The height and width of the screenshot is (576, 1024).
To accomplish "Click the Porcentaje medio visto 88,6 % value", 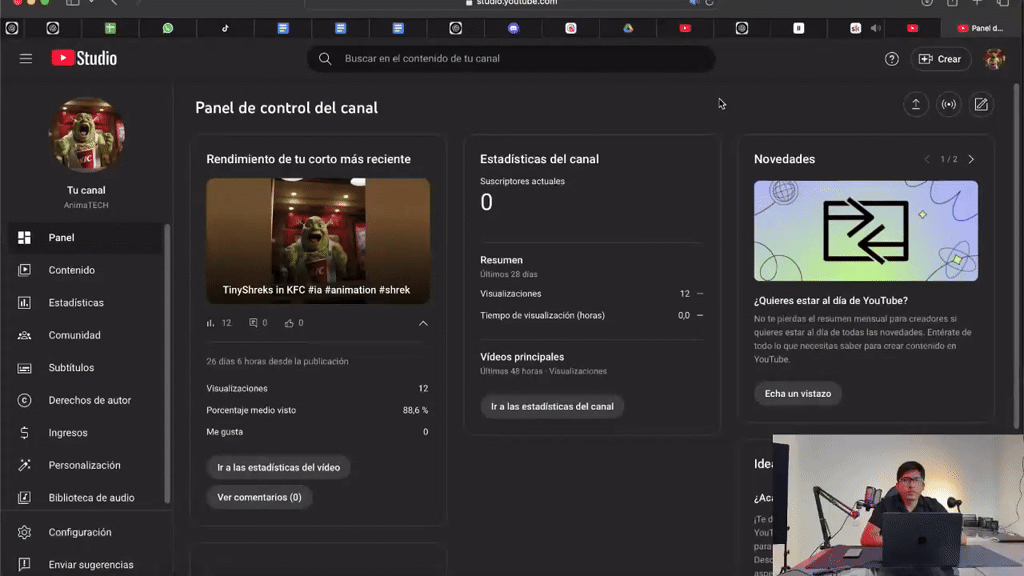I will coord(415,410).
